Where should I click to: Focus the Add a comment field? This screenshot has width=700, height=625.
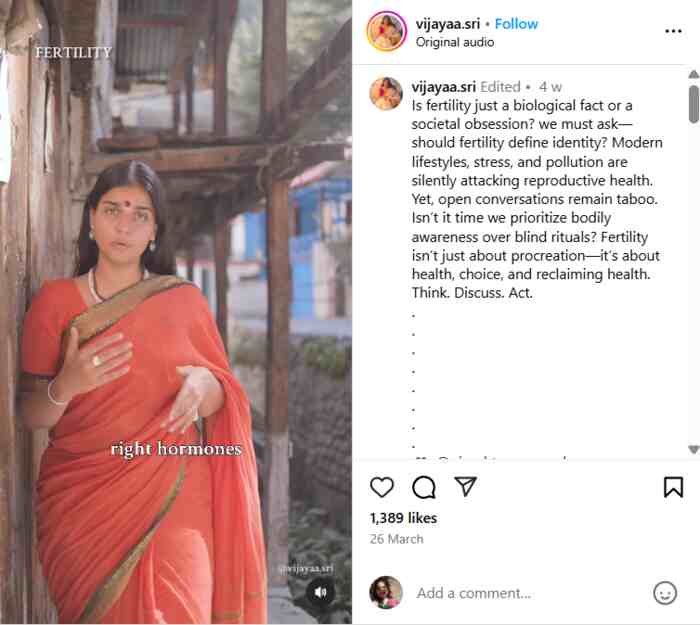530,593
